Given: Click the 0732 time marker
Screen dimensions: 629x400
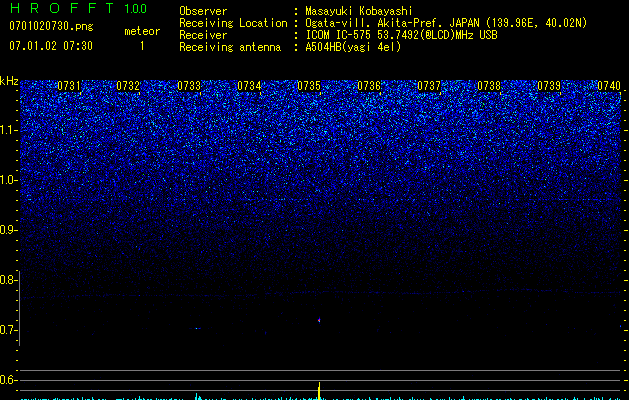Looking at the screenshot, I should point(128,86).
